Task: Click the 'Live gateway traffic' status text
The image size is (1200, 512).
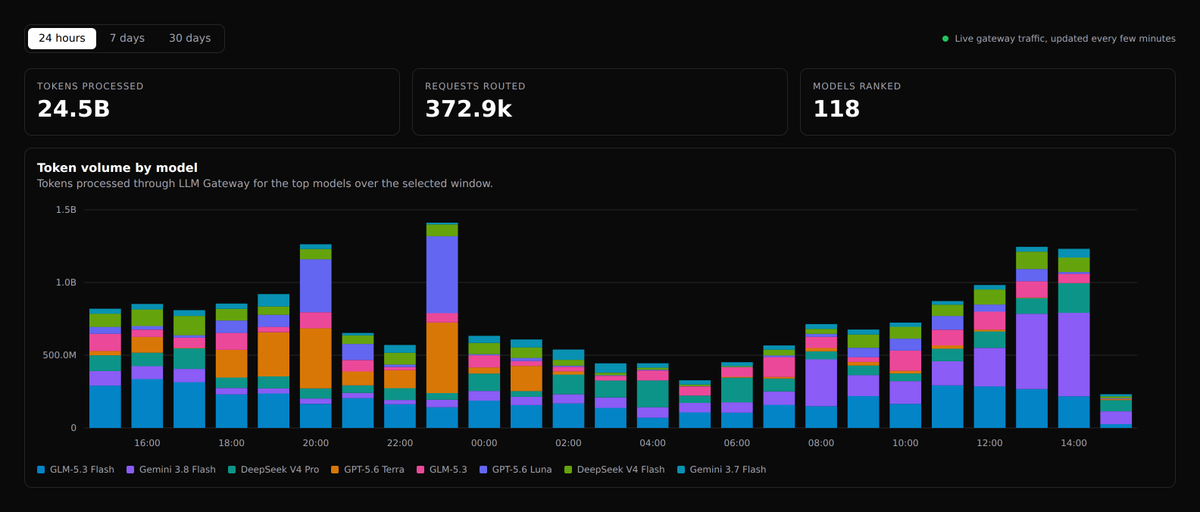Action: click(1065, 39)
